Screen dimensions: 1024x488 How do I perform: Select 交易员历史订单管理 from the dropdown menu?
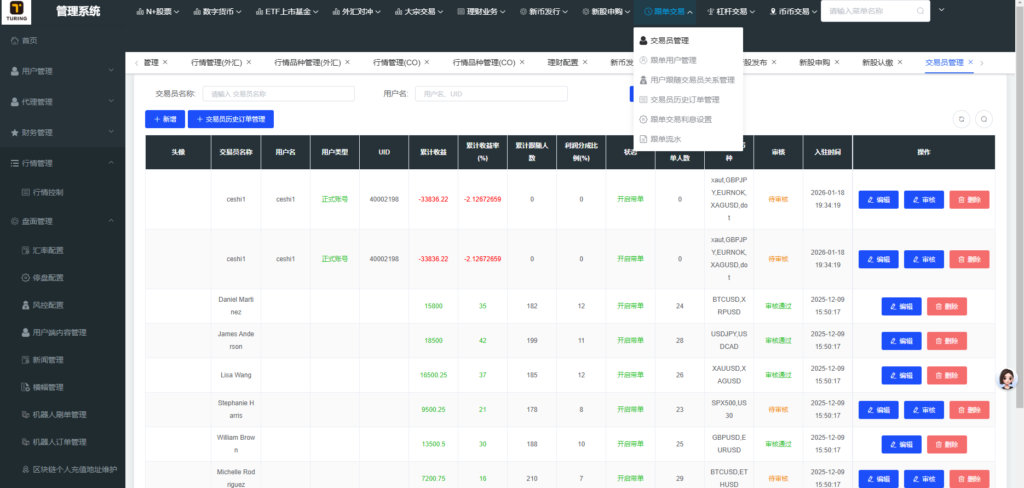(688, 100)
